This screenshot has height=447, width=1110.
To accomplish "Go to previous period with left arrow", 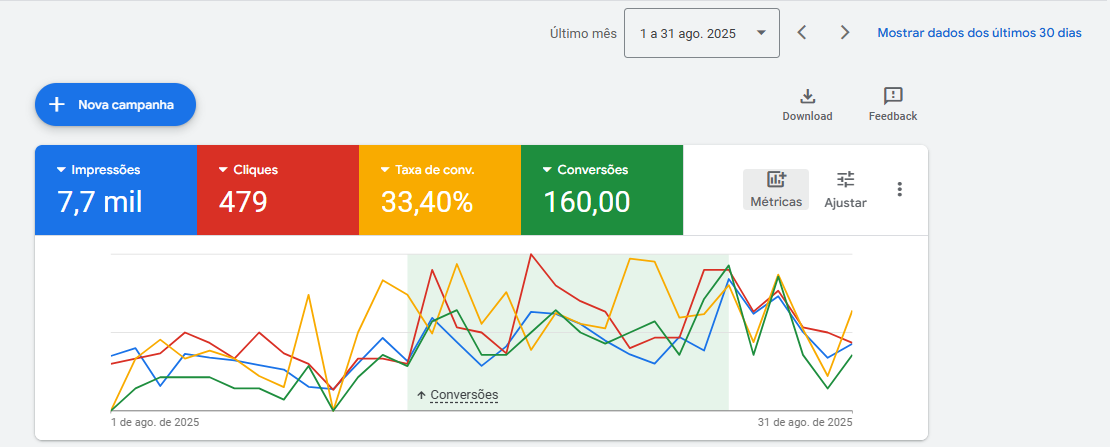I will coord(802,33).
